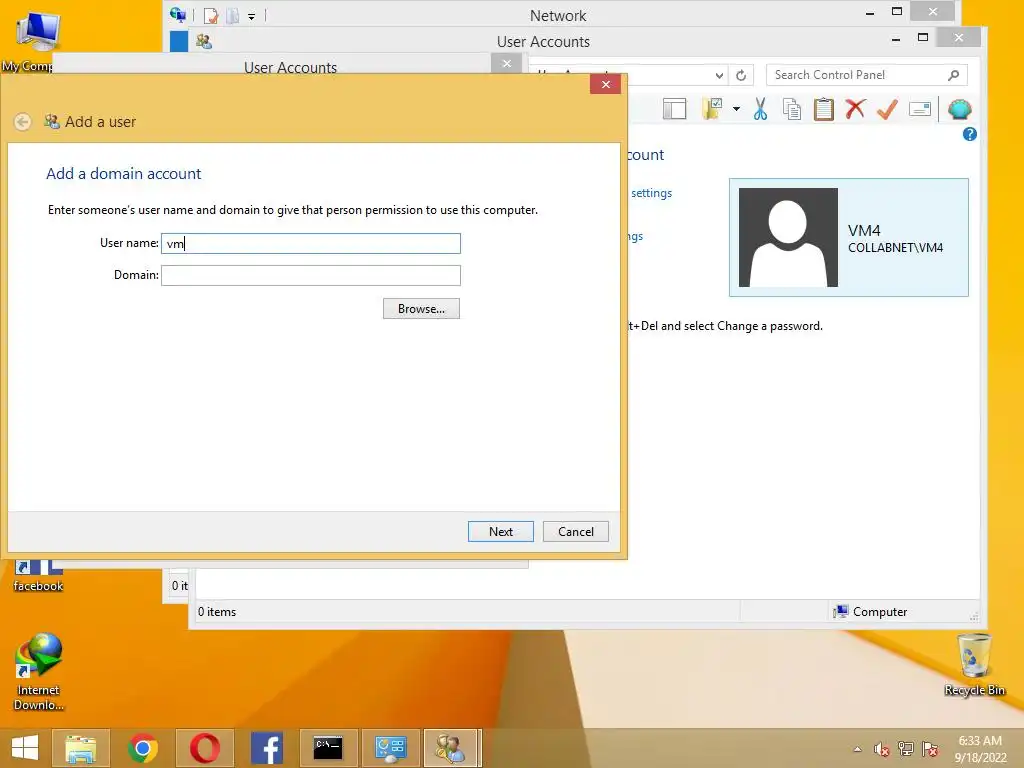
Task: Click the Copy icon in toolbar
Action: point(792,109)
